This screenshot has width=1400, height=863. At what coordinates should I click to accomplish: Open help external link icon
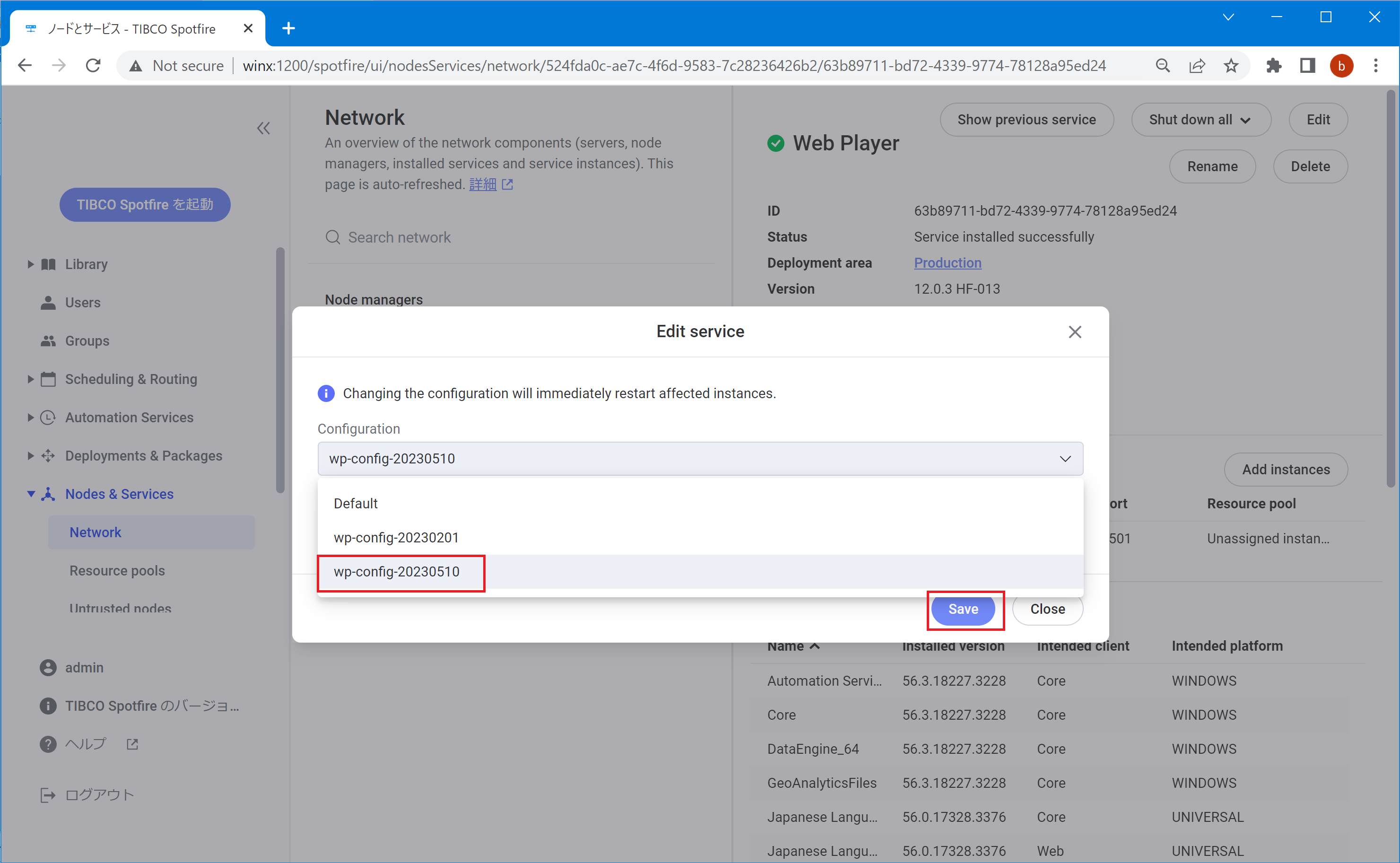[132, 744]
